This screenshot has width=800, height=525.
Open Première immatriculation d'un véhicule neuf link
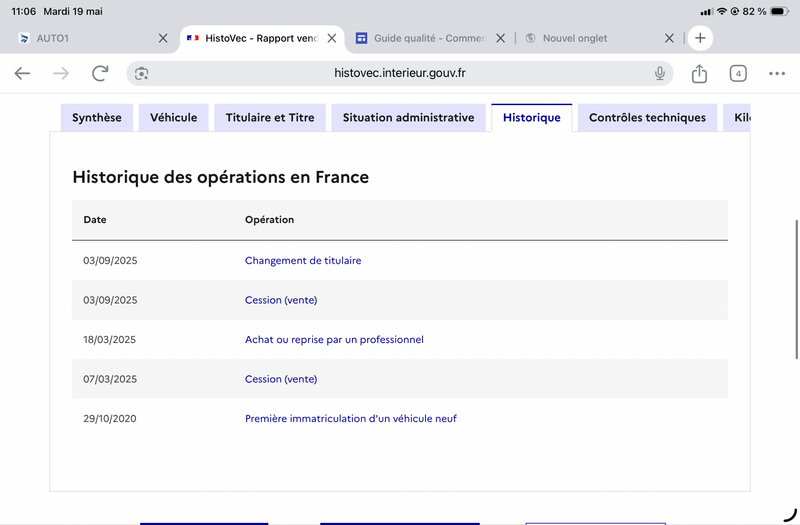pos(351,418)
